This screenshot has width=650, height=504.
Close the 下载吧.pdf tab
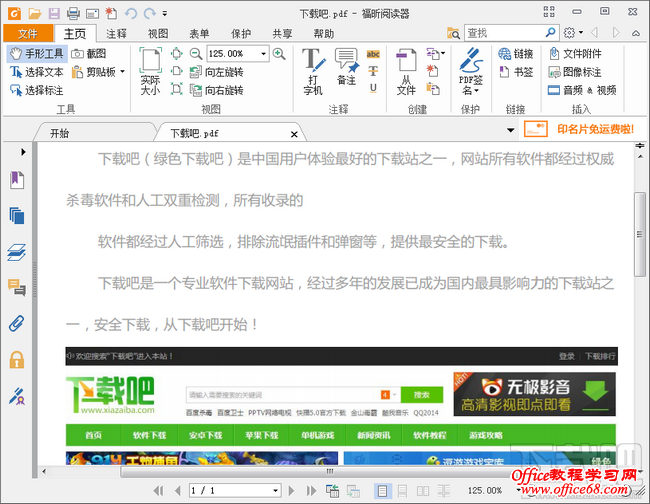pos(294,134)
